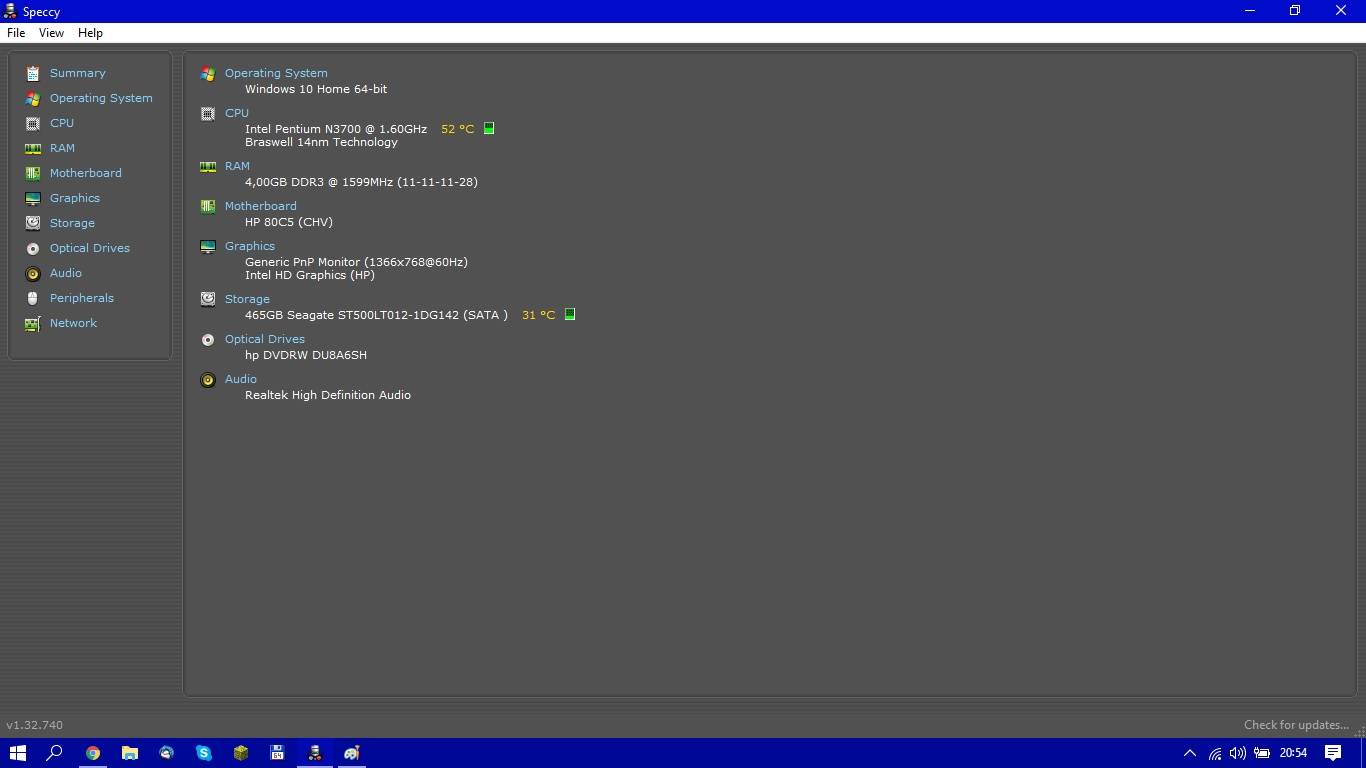The image size is (1366, 768).
Task: Follow the CPU heading link in summary
Action: (x=237, y=113)
